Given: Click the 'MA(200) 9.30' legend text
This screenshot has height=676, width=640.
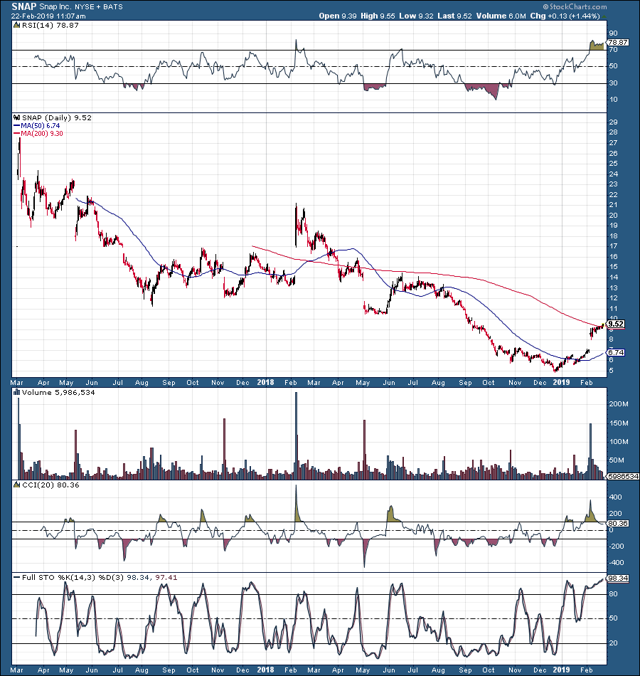Looking at the screenshot, I should click(x=42, y=134).
